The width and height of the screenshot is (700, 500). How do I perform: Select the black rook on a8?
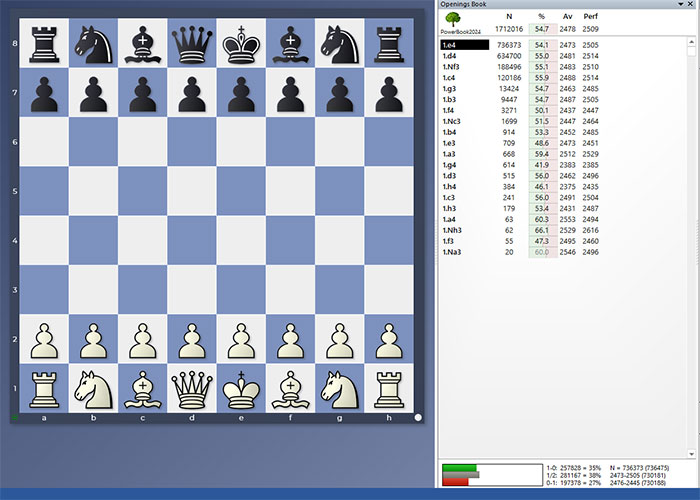[44, 44]
